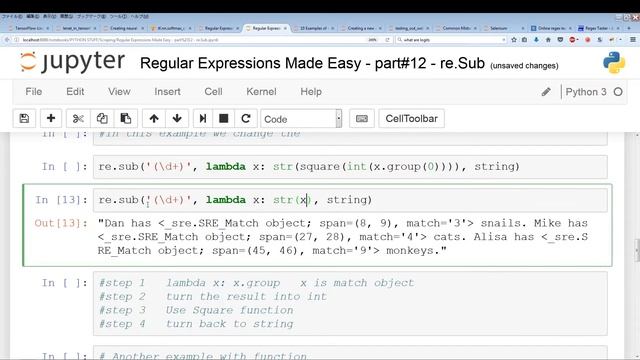Save notebook with the floppy disk icon
Image resolution: width=640 pixels, height=360 pixels.
[x=24, y=119]
